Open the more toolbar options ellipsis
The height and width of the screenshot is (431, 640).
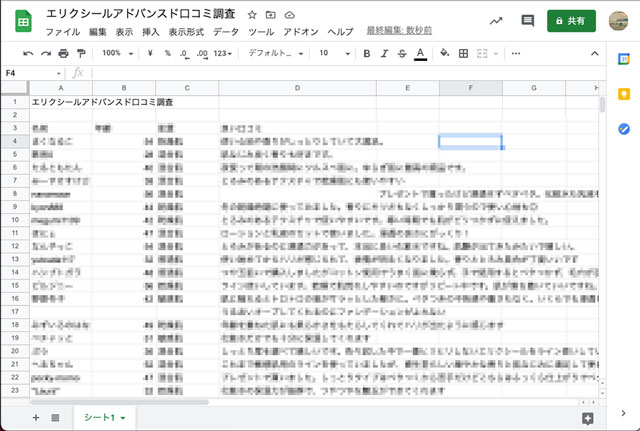pos(516,53)
